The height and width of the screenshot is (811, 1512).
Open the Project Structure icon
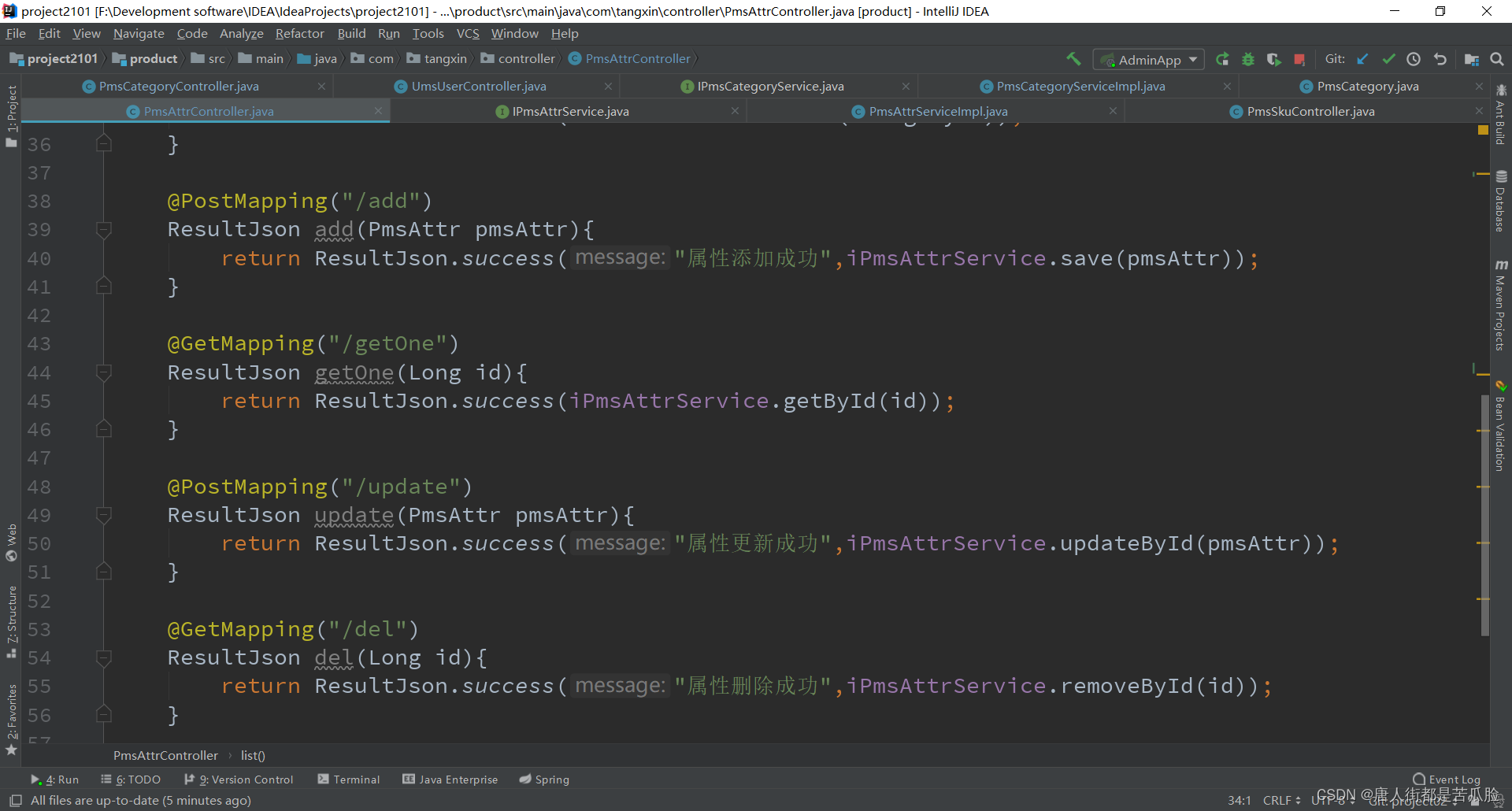click(1471, 59)
